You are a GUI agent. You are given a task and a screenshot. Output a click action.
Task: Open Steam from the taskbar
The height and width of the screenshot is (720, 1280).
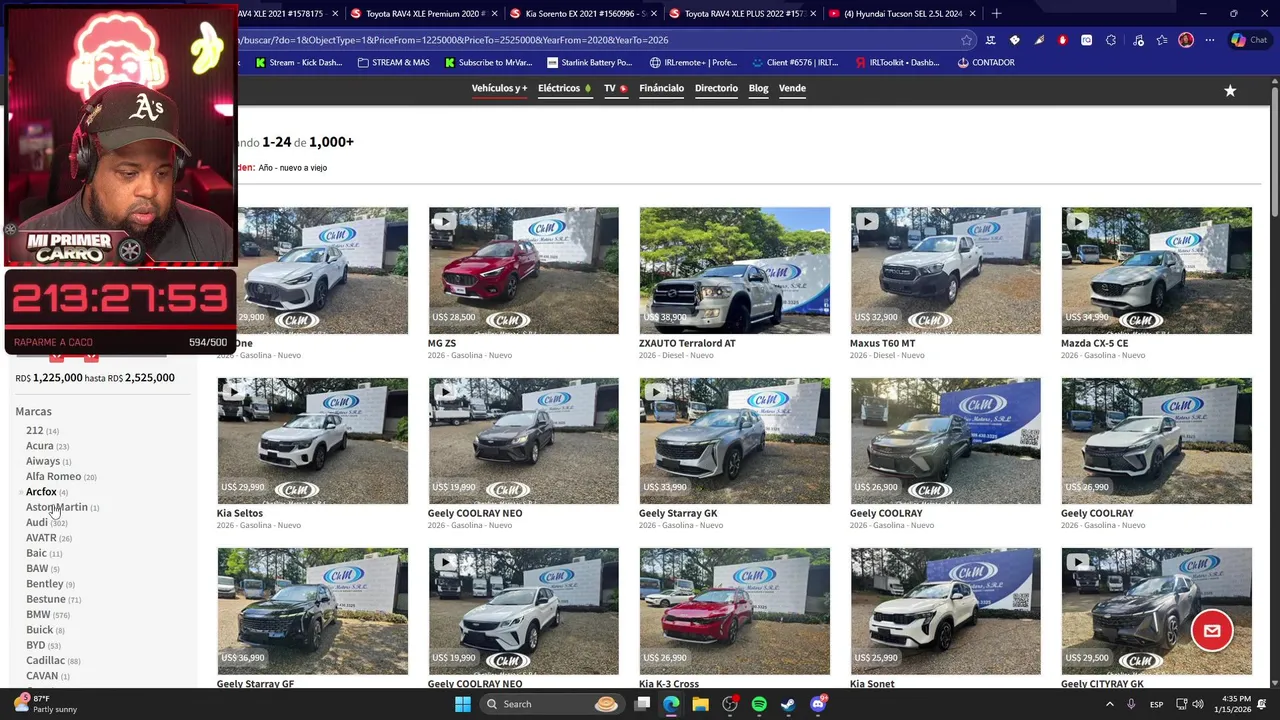tap(788, 704)
